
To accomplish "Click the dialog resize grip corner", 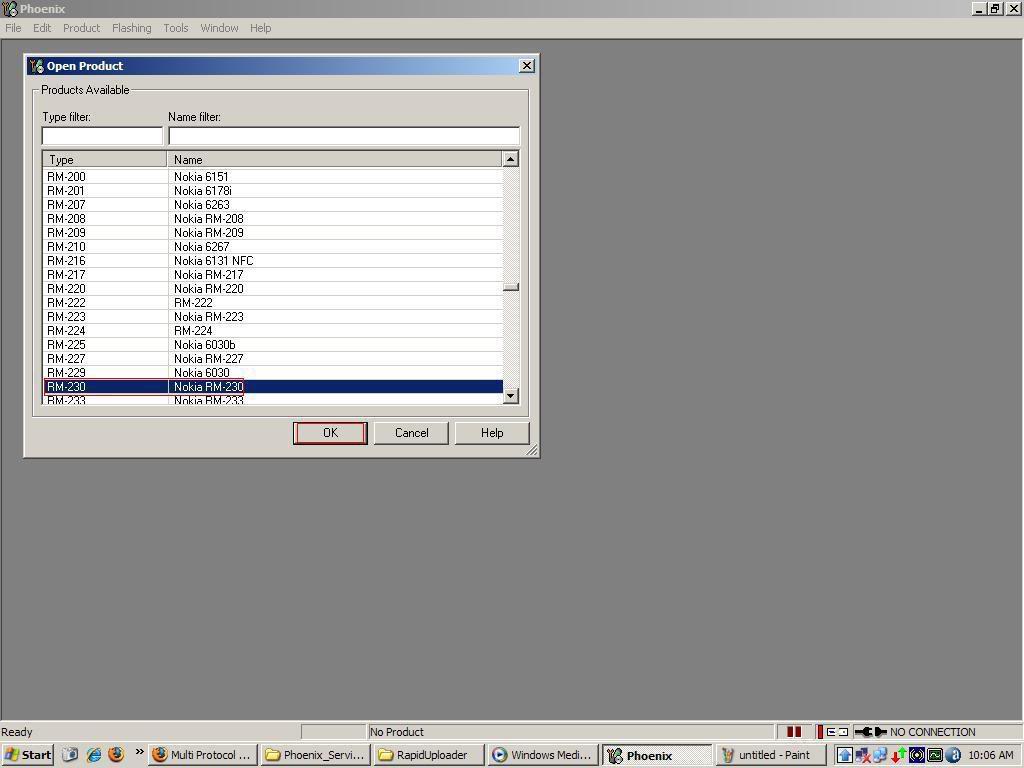I will 532,450.
